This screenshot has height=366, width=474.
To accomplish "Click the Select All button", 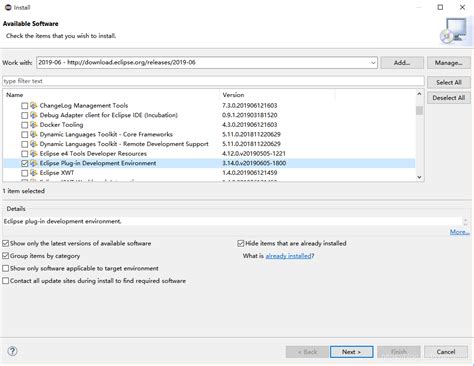I will (x=449, y=82).
